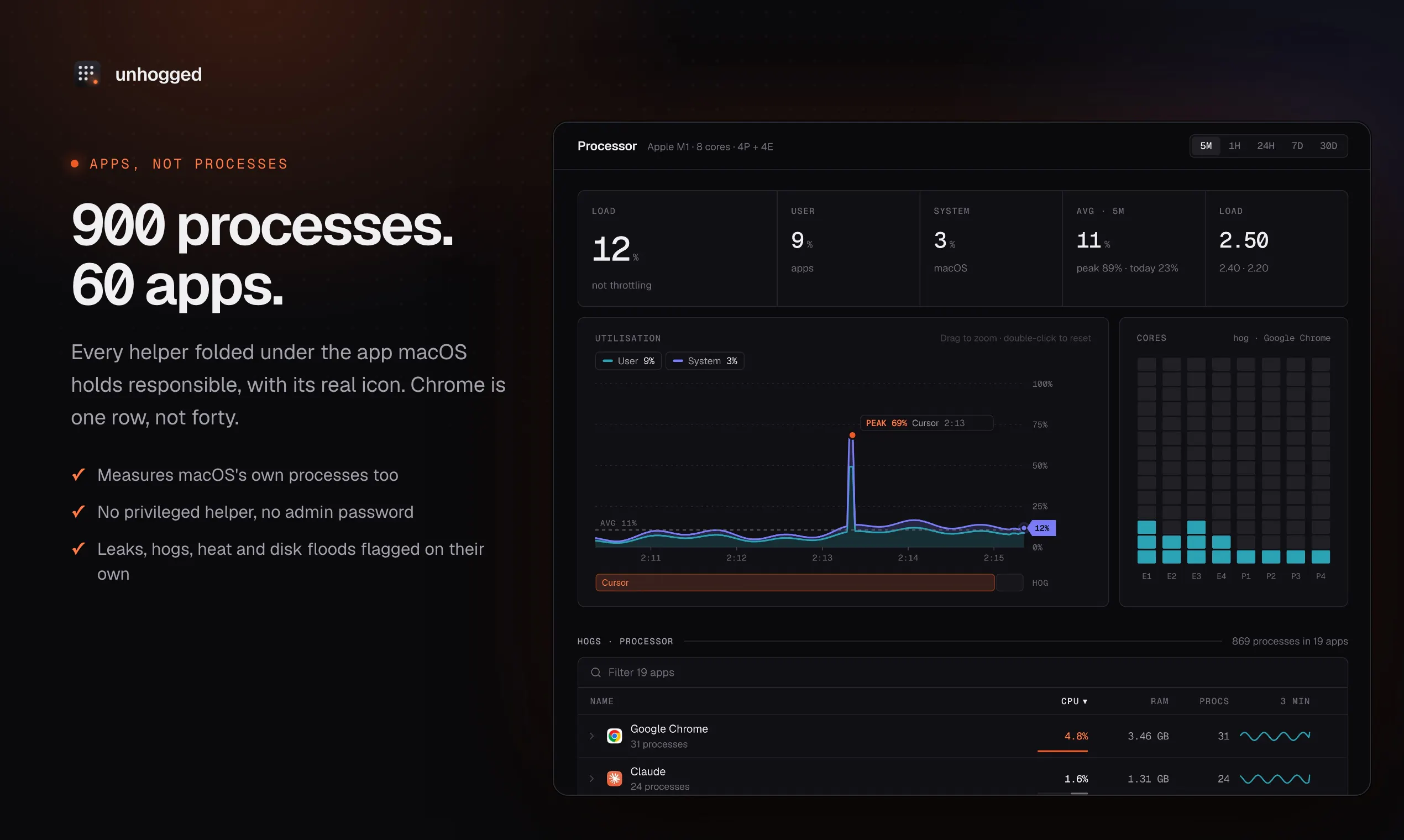Image resolution: width=1404 pixels, height=840 pixels.
Task: Click the E3 core bar column
Action: 1196,460
